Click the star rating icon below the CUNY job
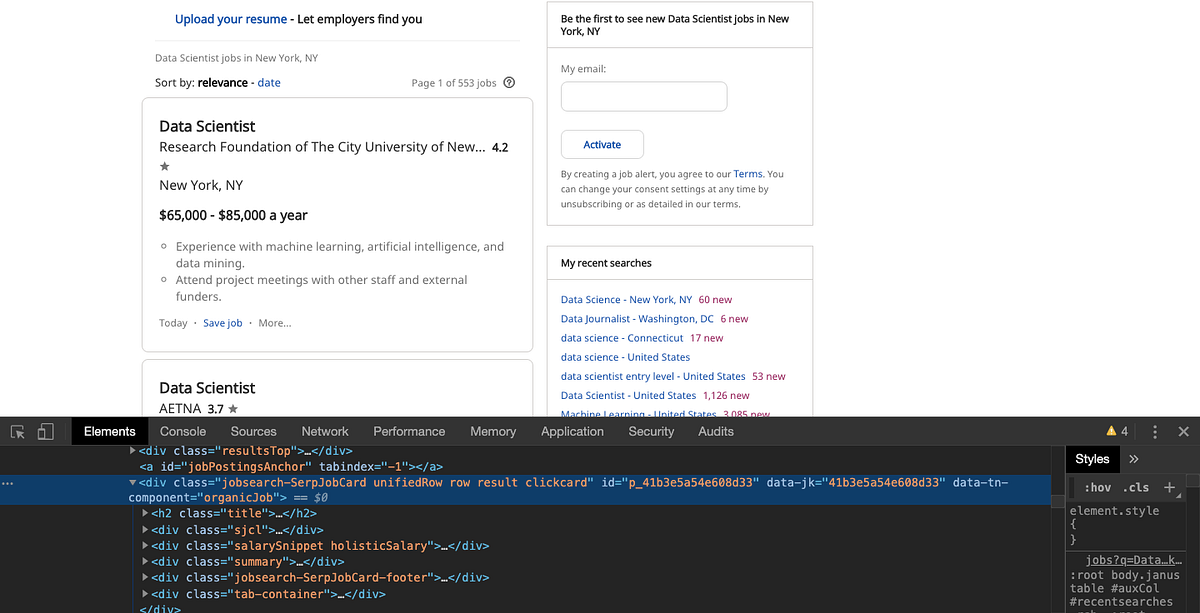1200x613 pixels. pyautogui.click(x=164, y=166)
